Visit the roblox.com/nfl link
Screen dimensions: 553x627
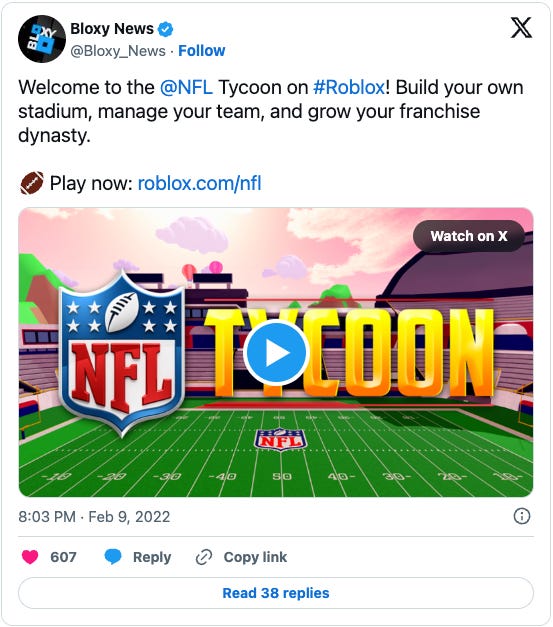(x=200, y=184)
